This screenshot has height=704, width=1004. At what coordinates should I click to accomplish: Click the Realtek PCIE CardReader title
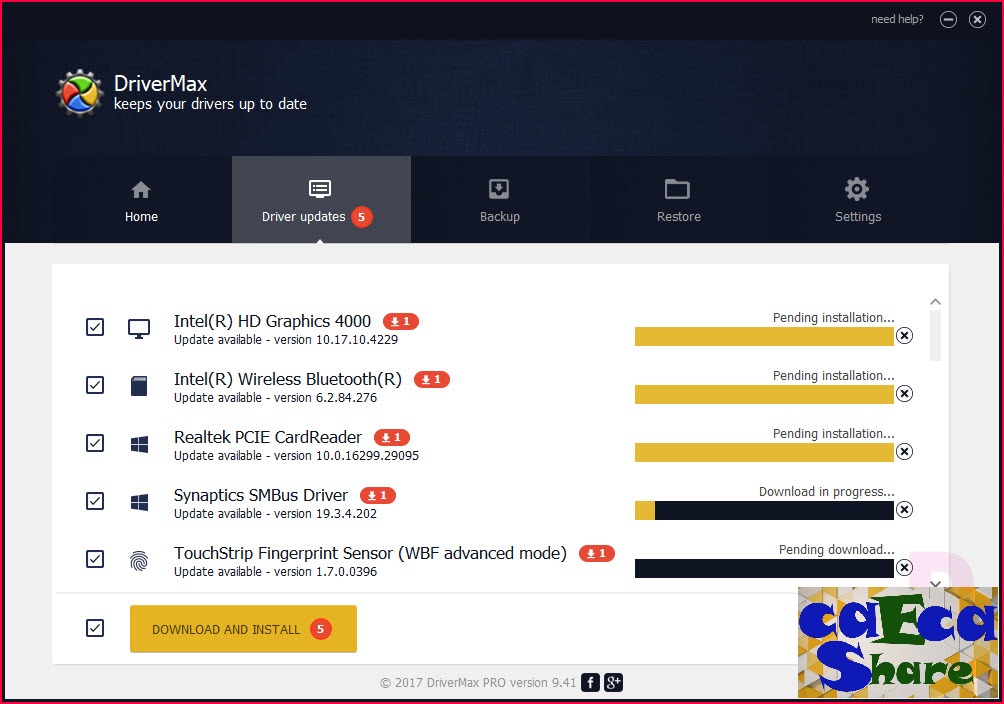point(268,437)
